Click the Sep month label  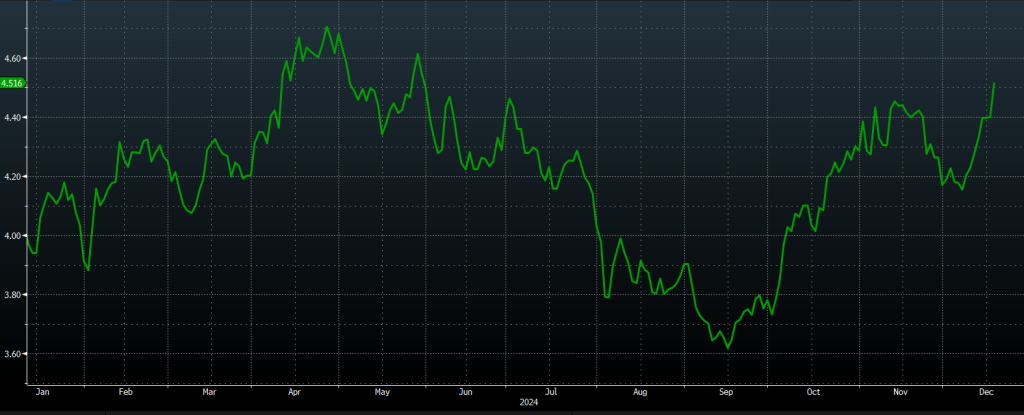pos(726,392)
